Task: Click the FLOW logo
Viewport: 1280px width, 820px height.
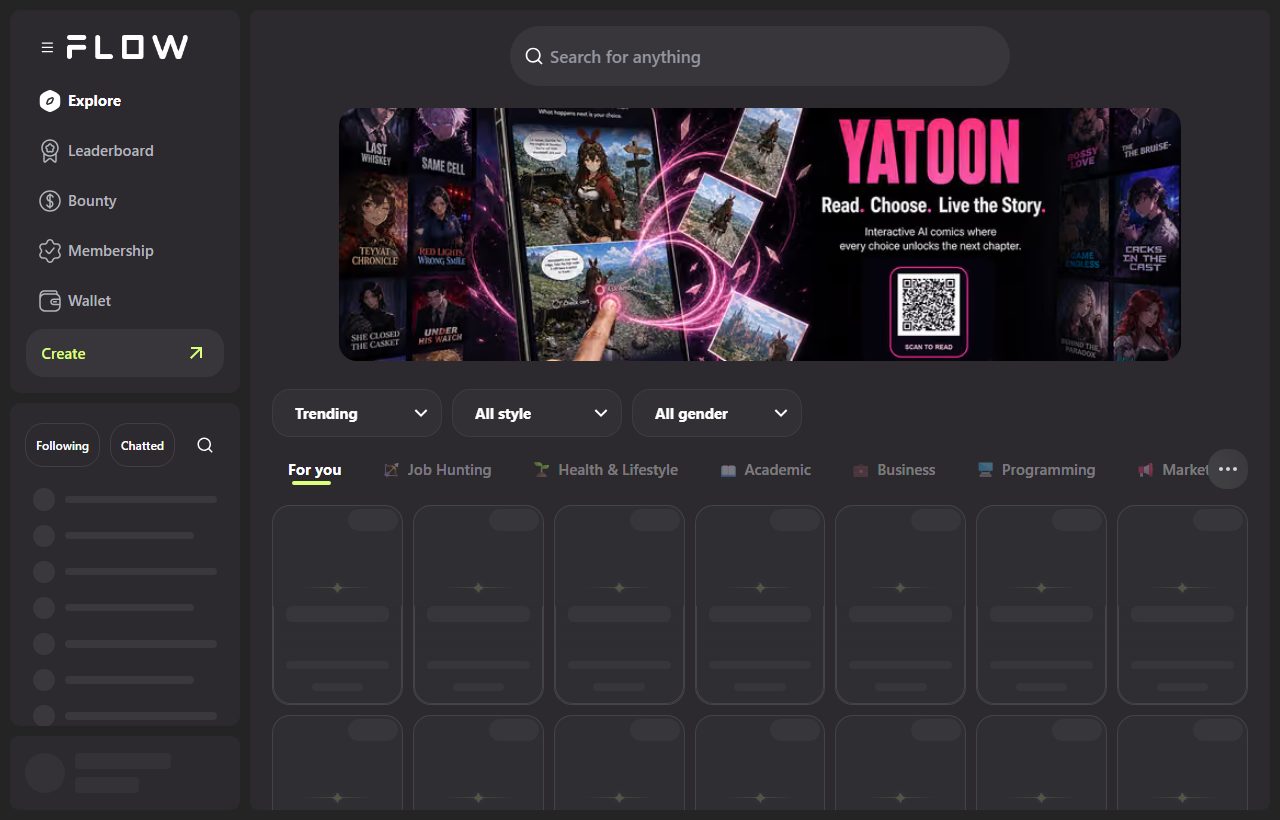Action: pos(127,47)
